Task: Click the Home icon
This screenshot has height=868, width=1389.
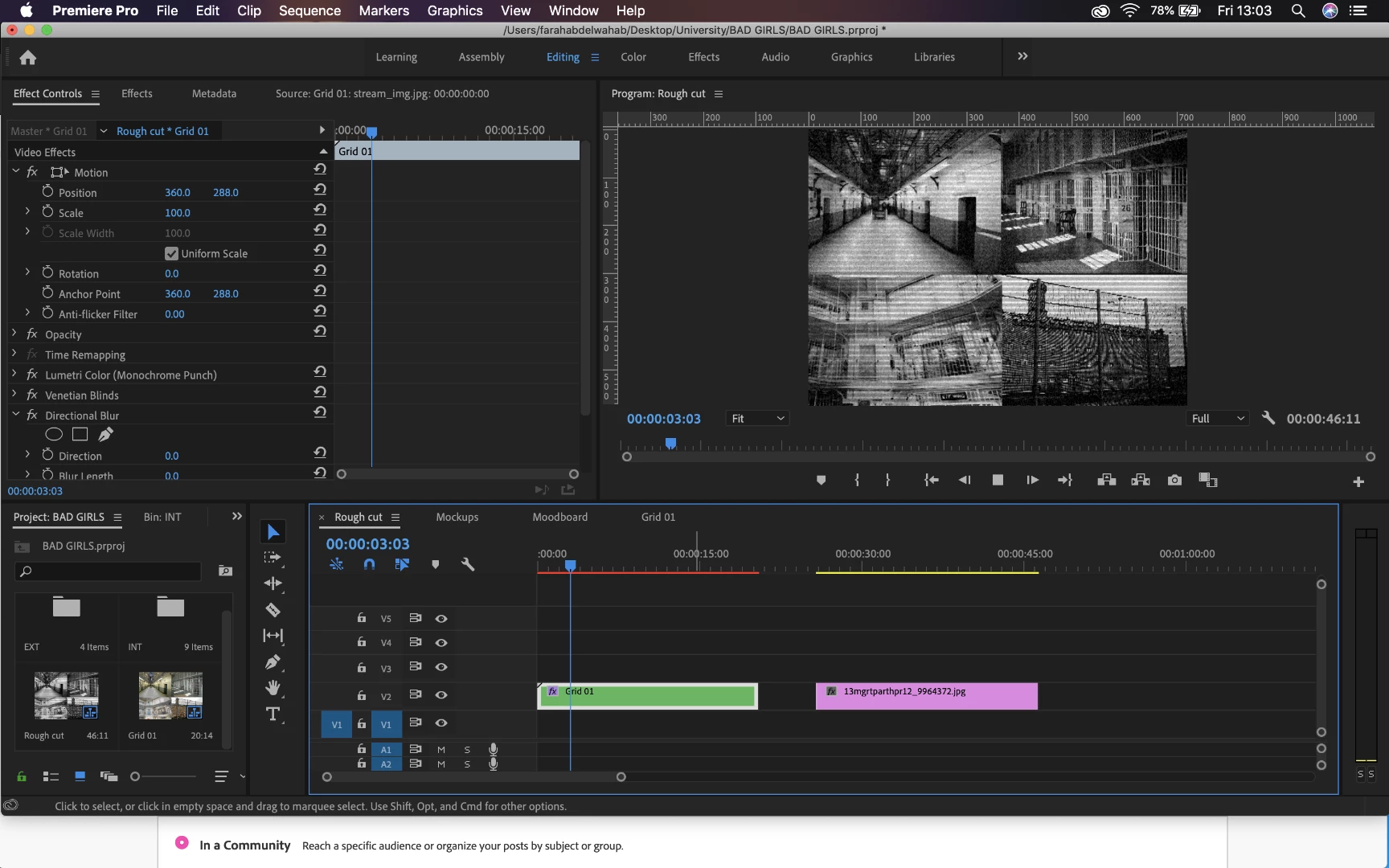Action: click(28, 58)
